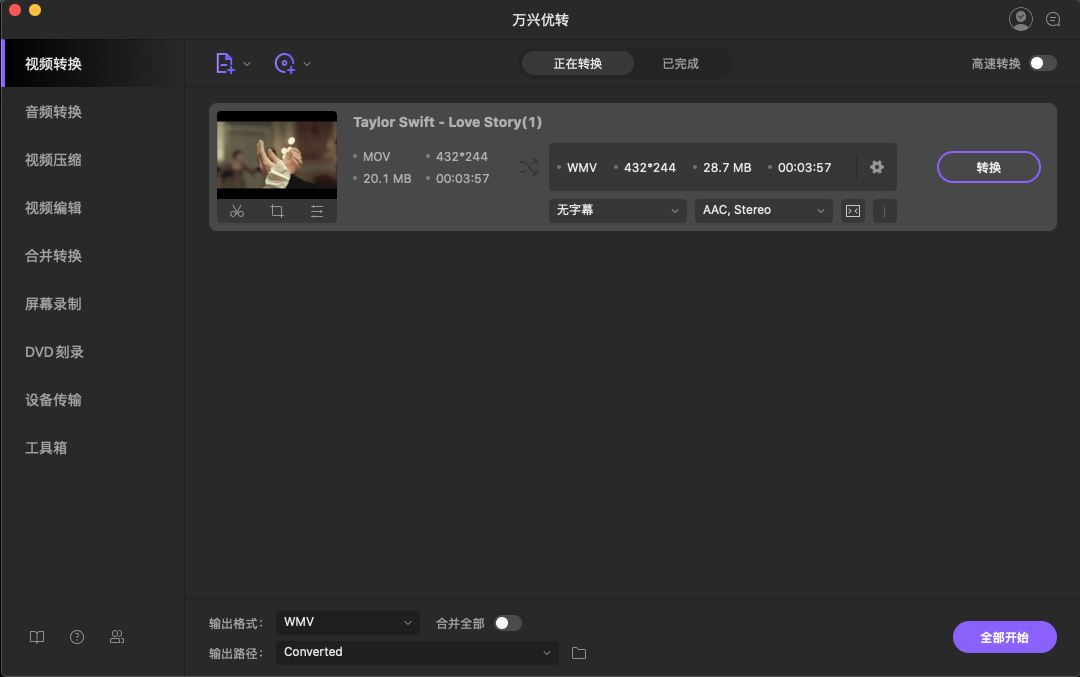
Task: Click the help question mark icon
Action: (76, 636)
